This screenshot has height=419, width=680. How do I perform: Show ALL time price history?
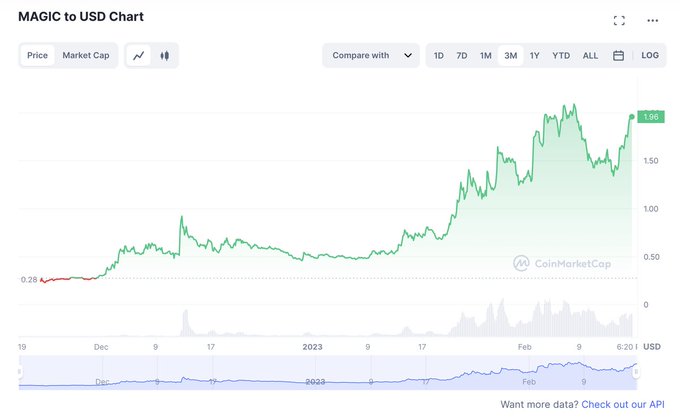point(590,56)
